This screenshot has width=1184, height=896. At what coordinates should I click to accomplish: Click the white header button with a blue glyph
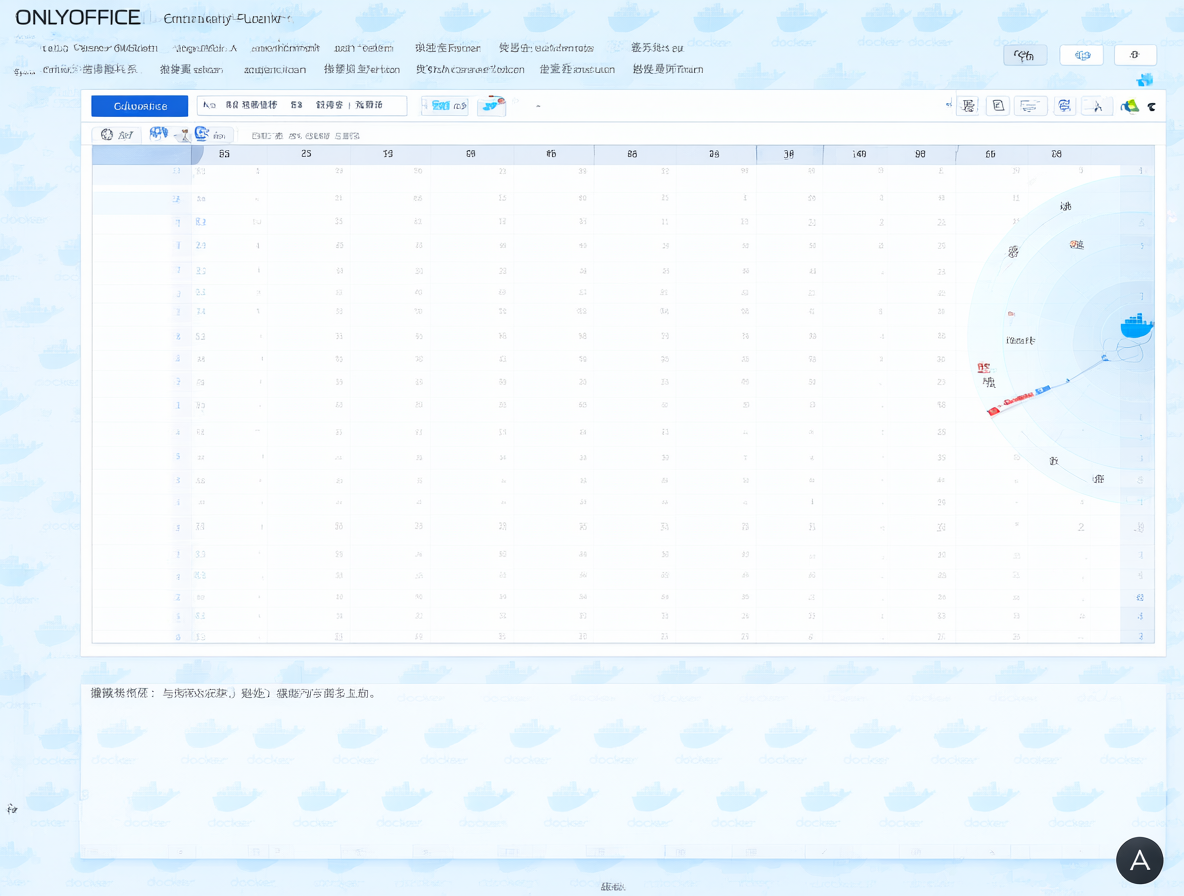point(1081,55)
